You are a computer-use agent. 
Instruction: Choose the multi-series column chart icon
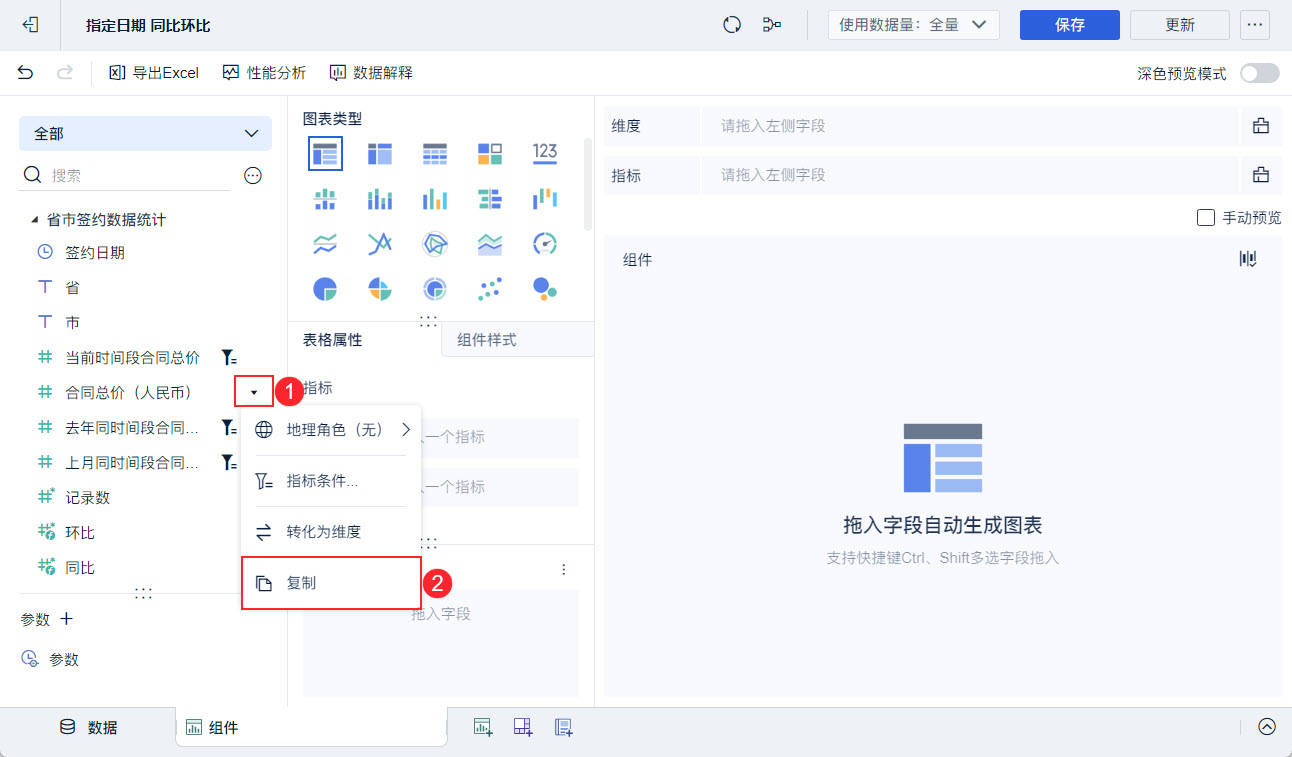[x=435, y=198]
